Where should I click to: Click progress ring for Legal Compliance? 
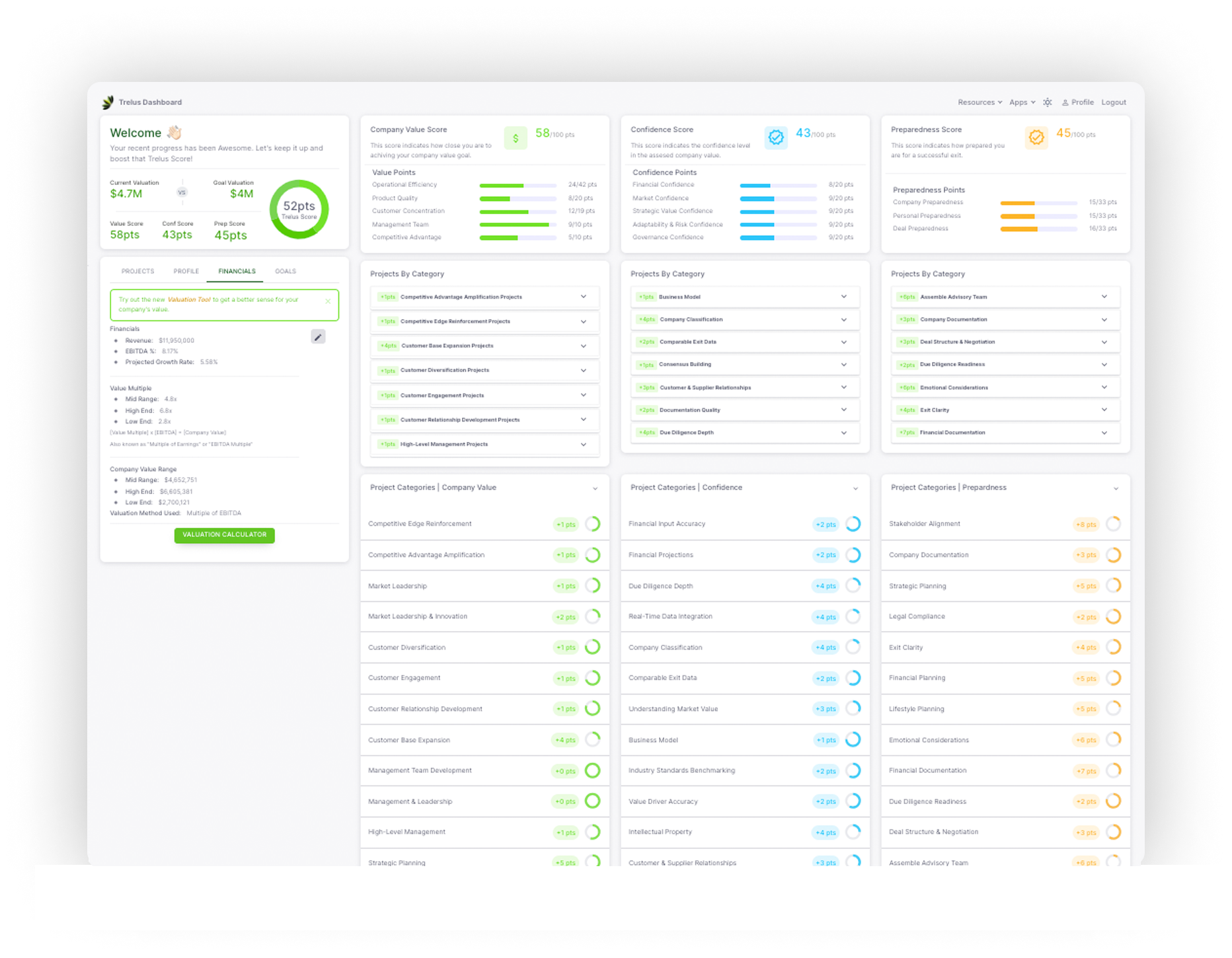click(1114, 616)
